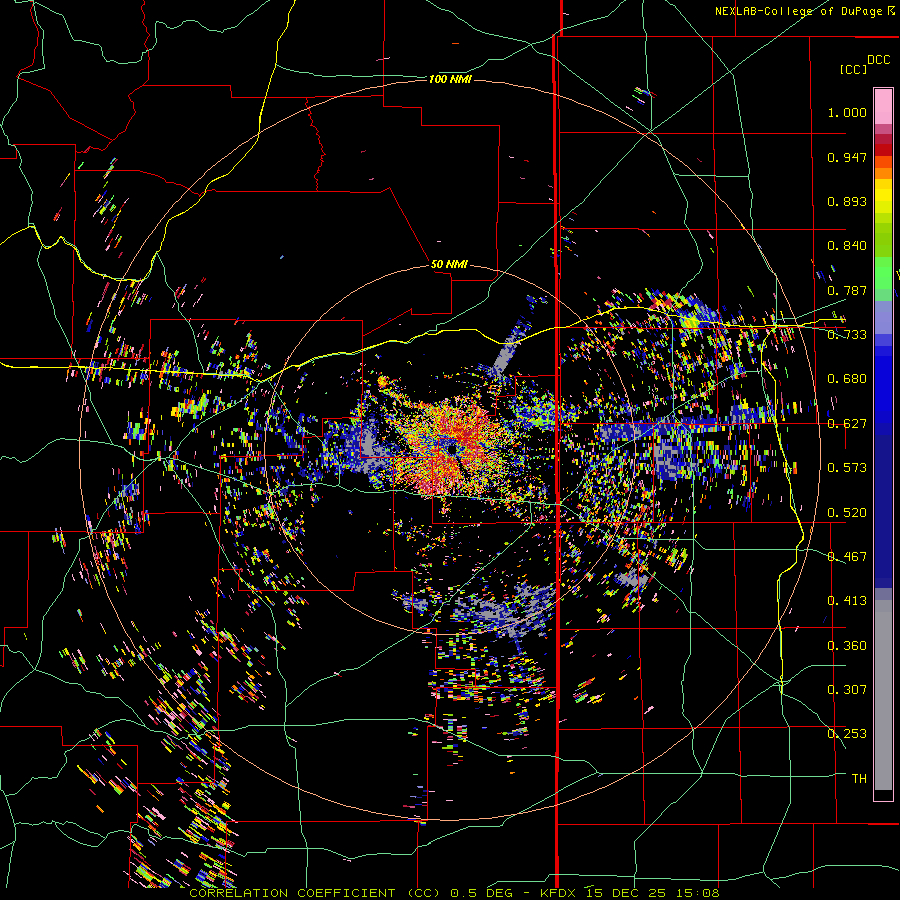Select the 0.733 legend value
Viewport: 900px width, 900px height.
pos(847,335)
